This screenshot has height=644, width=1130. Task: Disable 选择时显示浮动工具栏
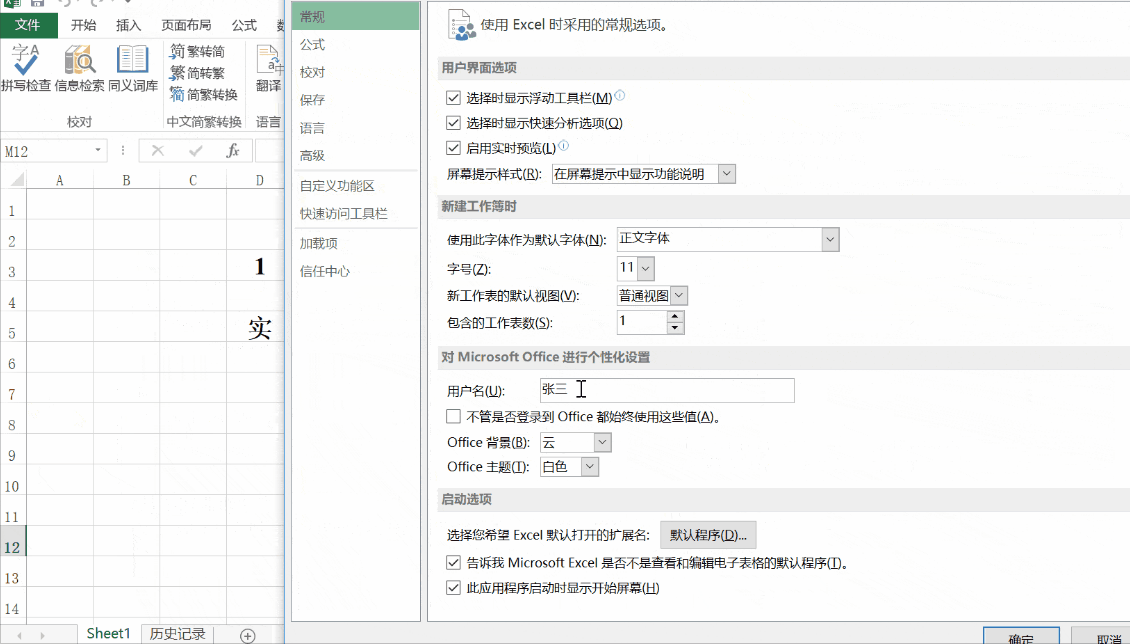click(454, 97)
